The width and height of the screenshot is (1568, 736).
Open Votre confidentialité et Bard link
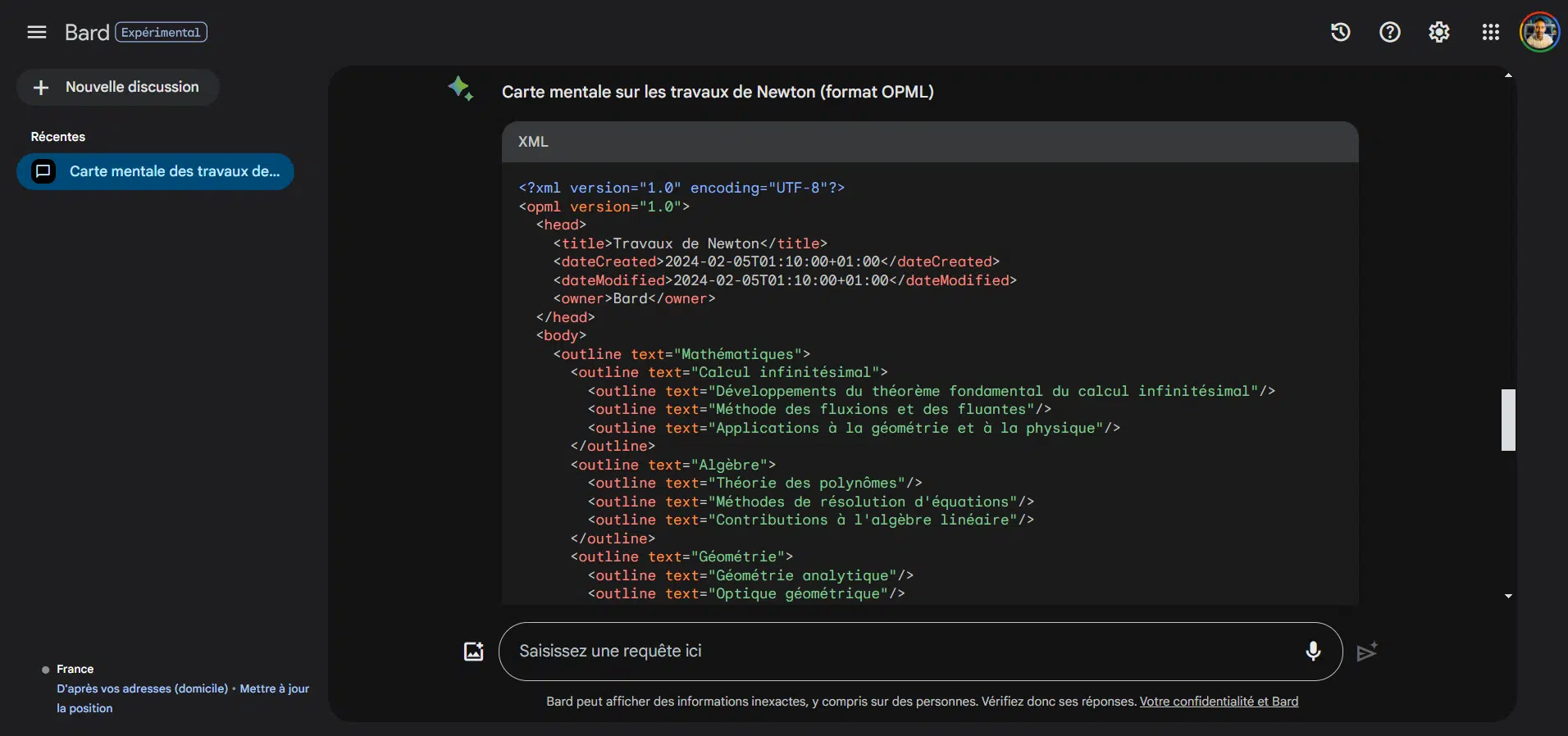coord(1219,702)
